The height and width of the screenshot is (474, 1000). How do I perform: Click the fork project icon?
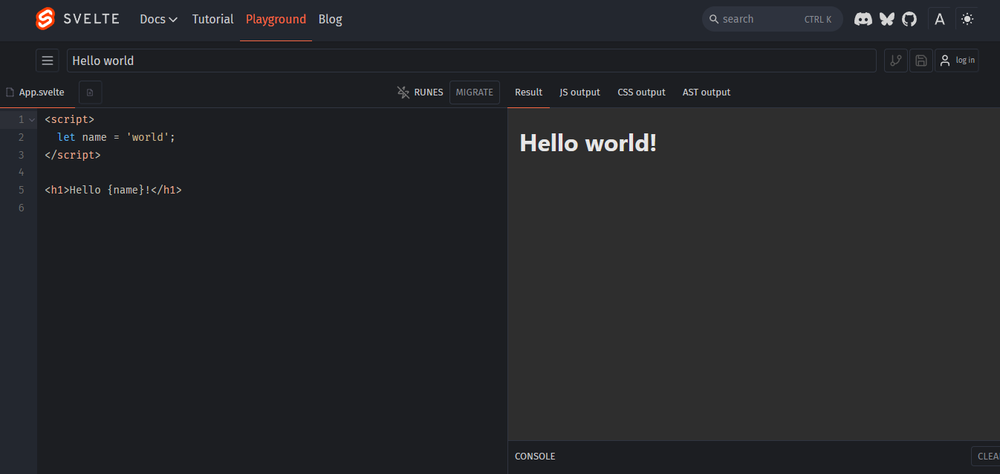pyautogui.click(x=896, y=61)
